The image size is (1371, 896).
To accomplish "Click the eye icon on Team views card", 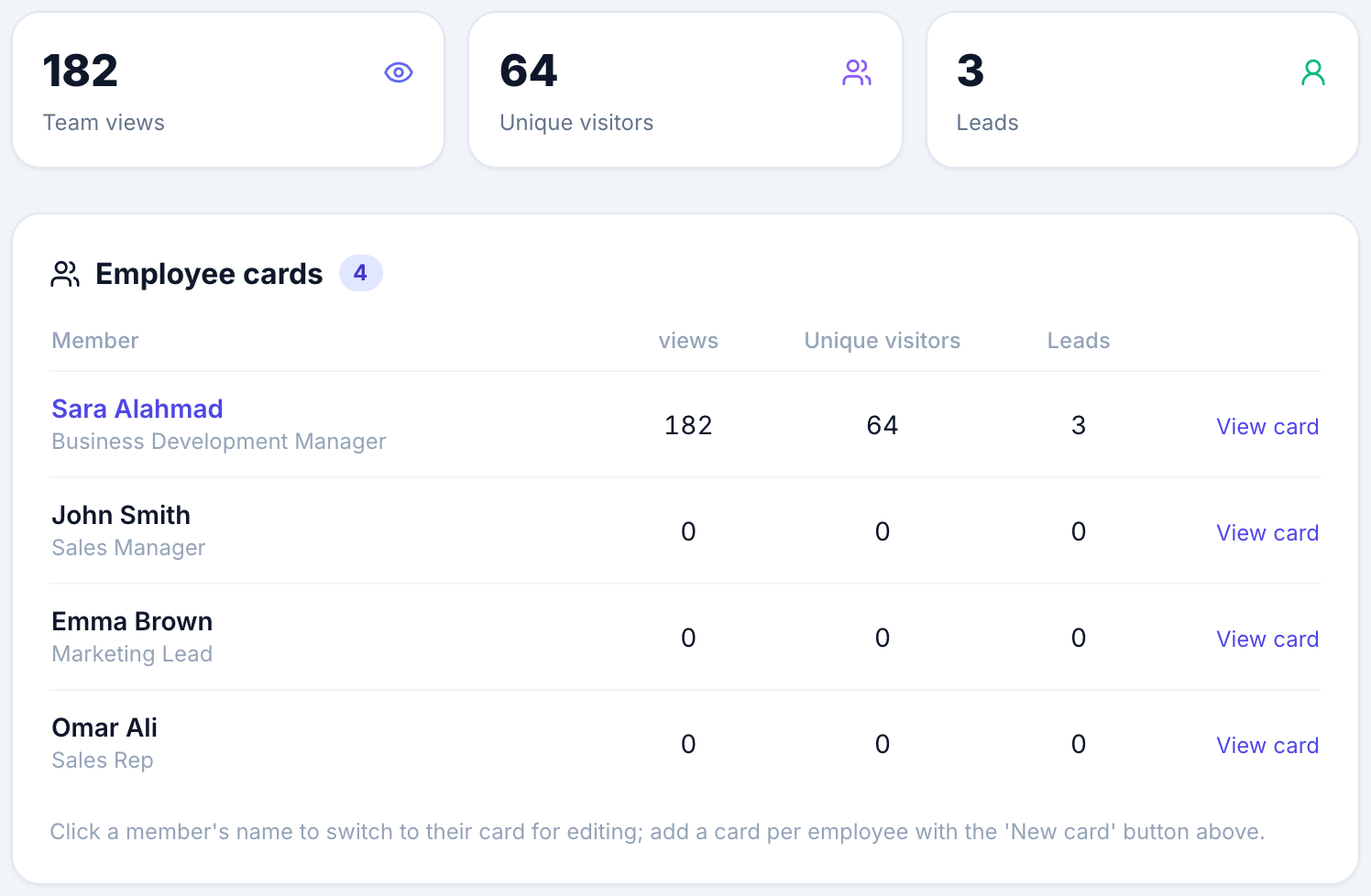I will pyautogui.click(x=399, y=72).
